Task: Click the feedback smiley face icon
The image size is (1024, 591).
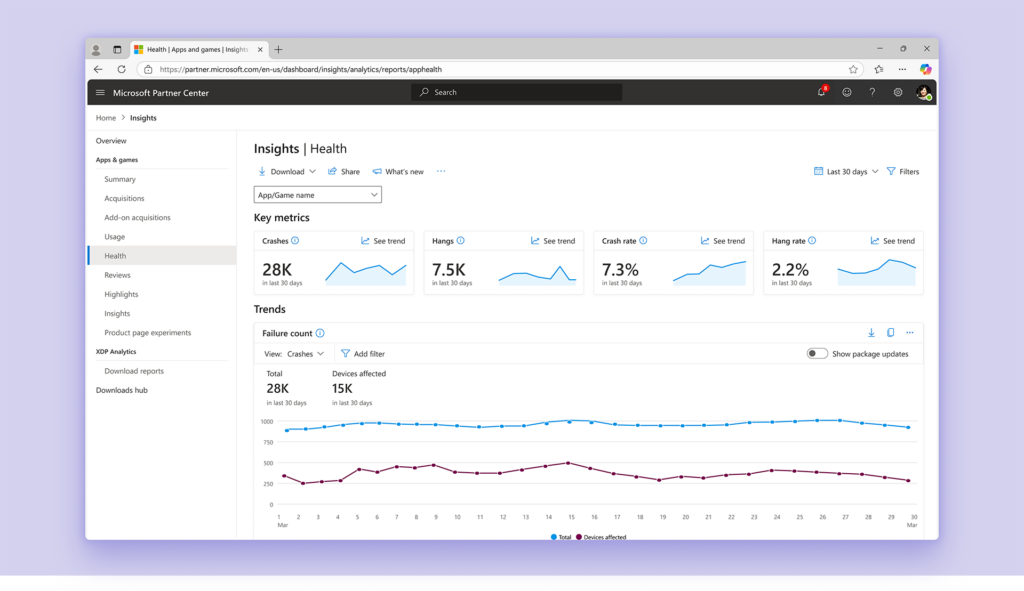Action: [x=847, y=92]
